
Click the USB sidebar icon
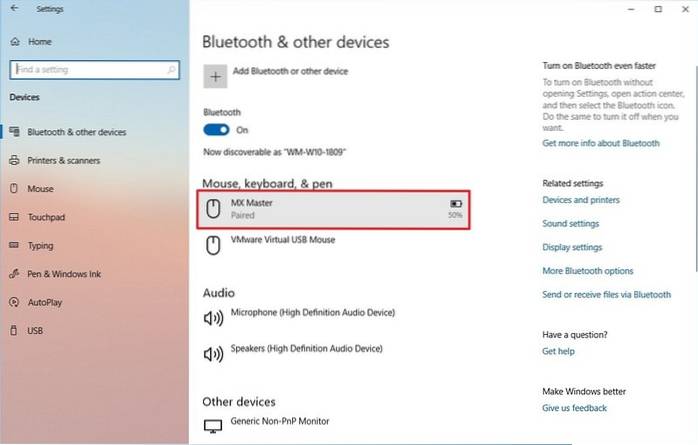[x=15, y=329]
